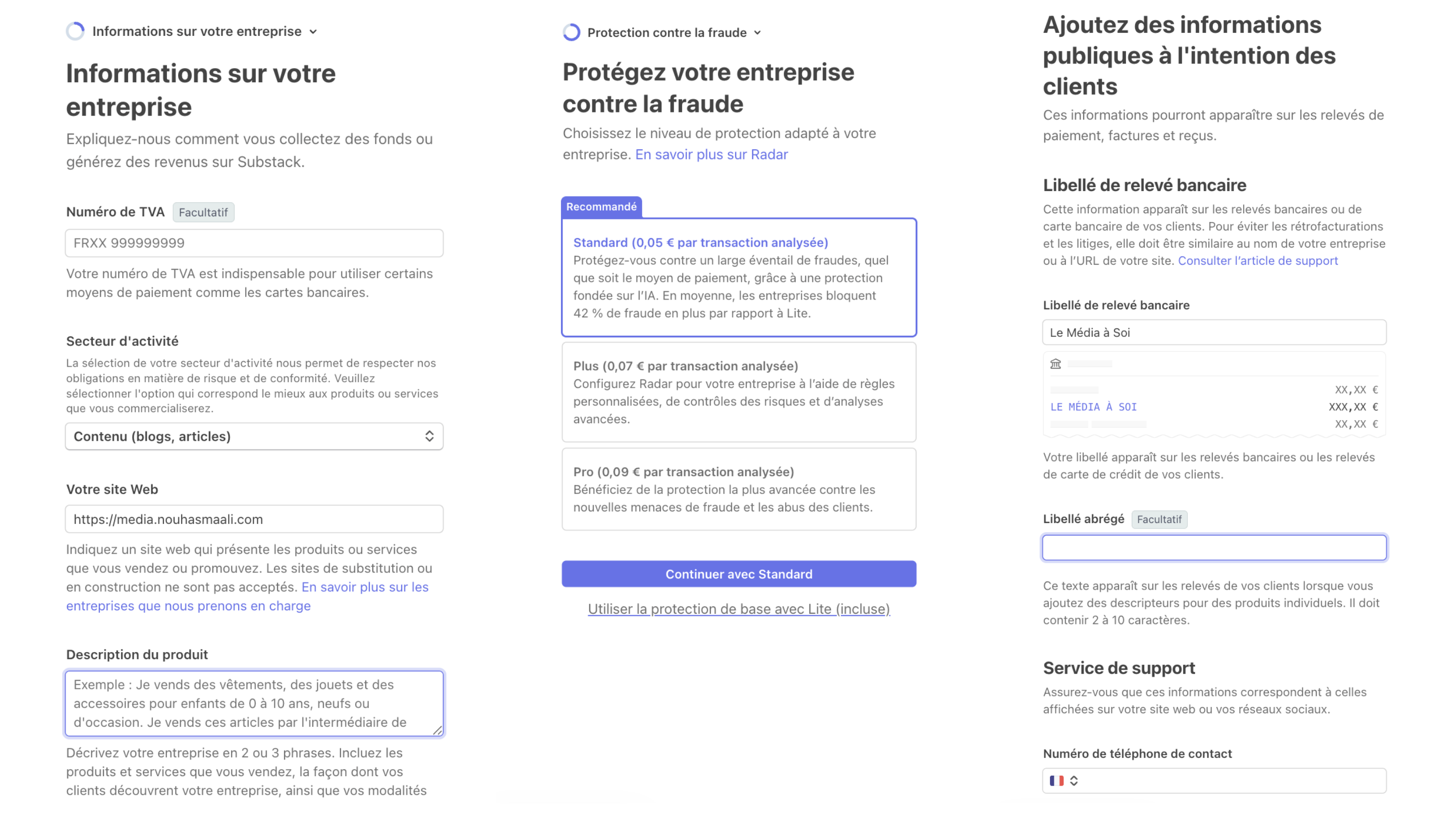Focus the Numéro de TVA field
1456x816 pixels.
[254, 243]
